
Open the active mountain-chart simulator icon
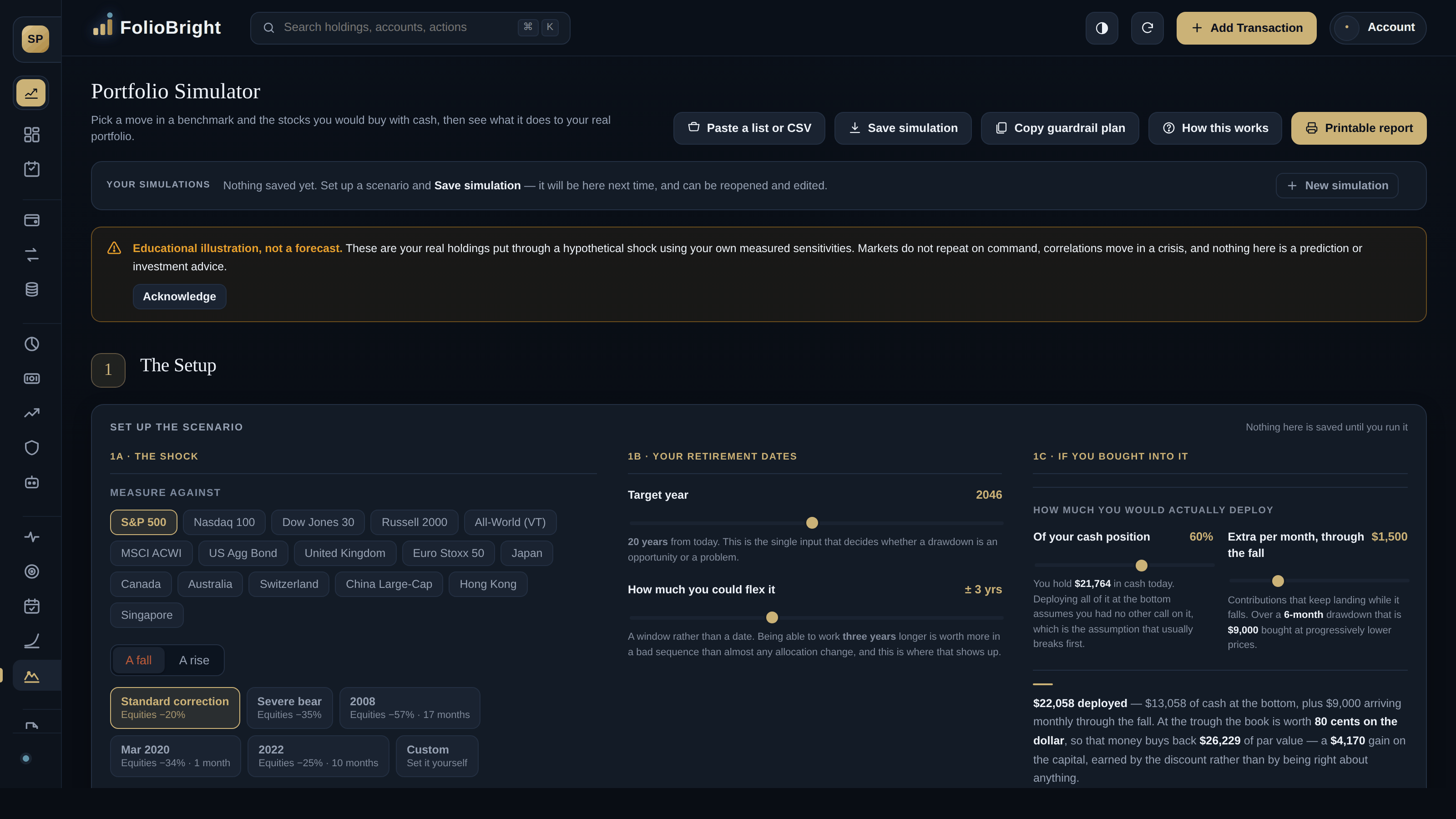[x=32, y=676]
